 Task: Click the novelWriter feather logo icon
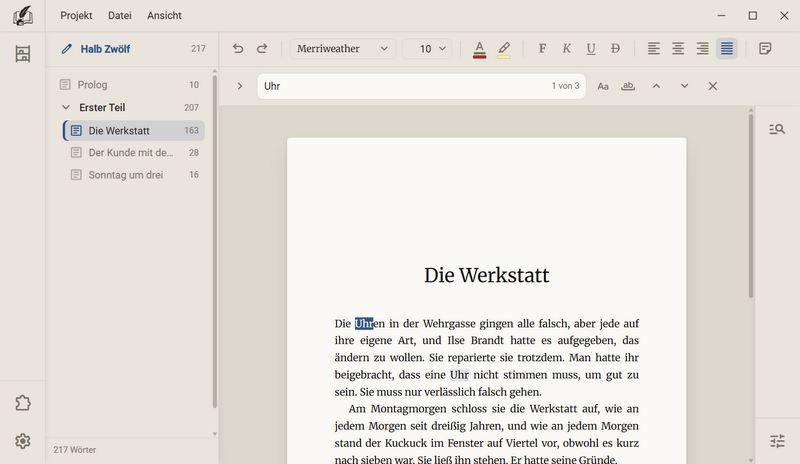pyautogui.click(x=22, y=15)
